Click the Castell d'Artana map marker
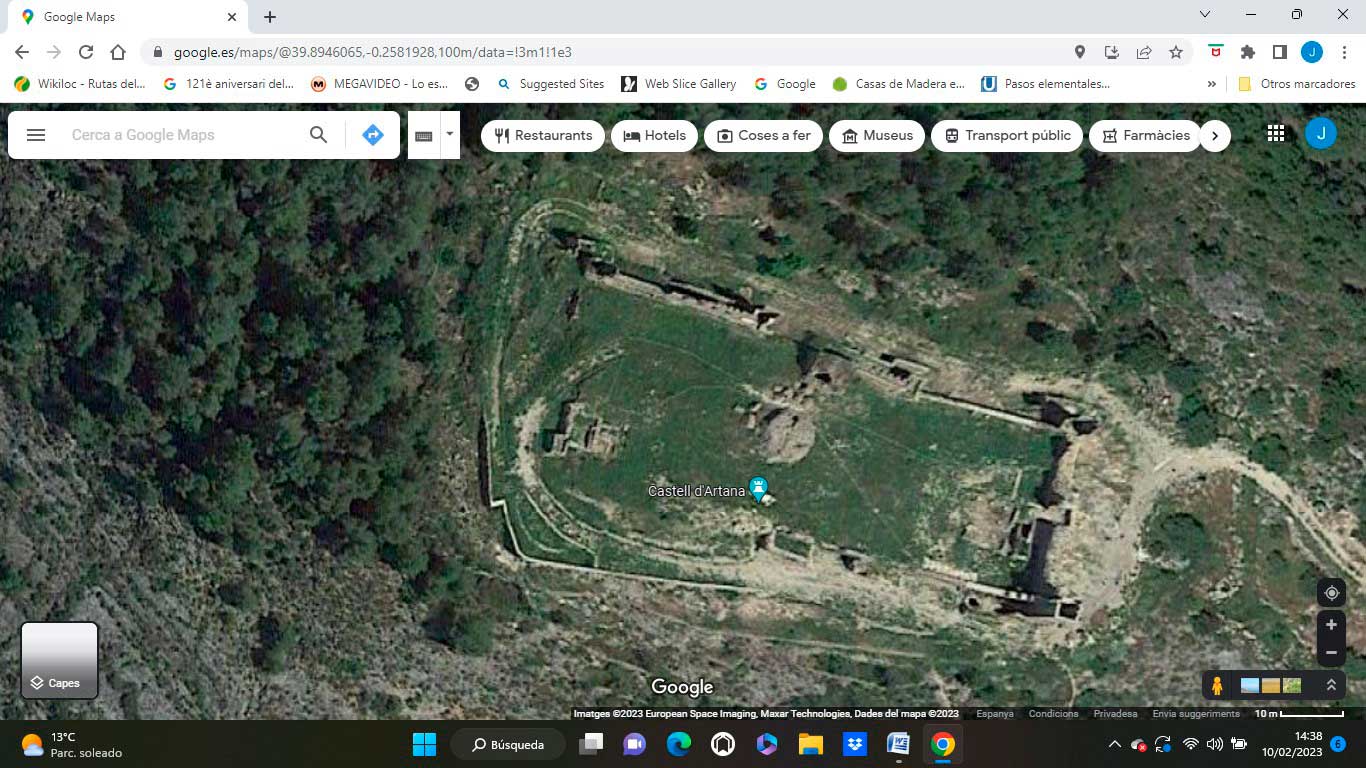Screen dimensions: 1366x768 (759, 489)
